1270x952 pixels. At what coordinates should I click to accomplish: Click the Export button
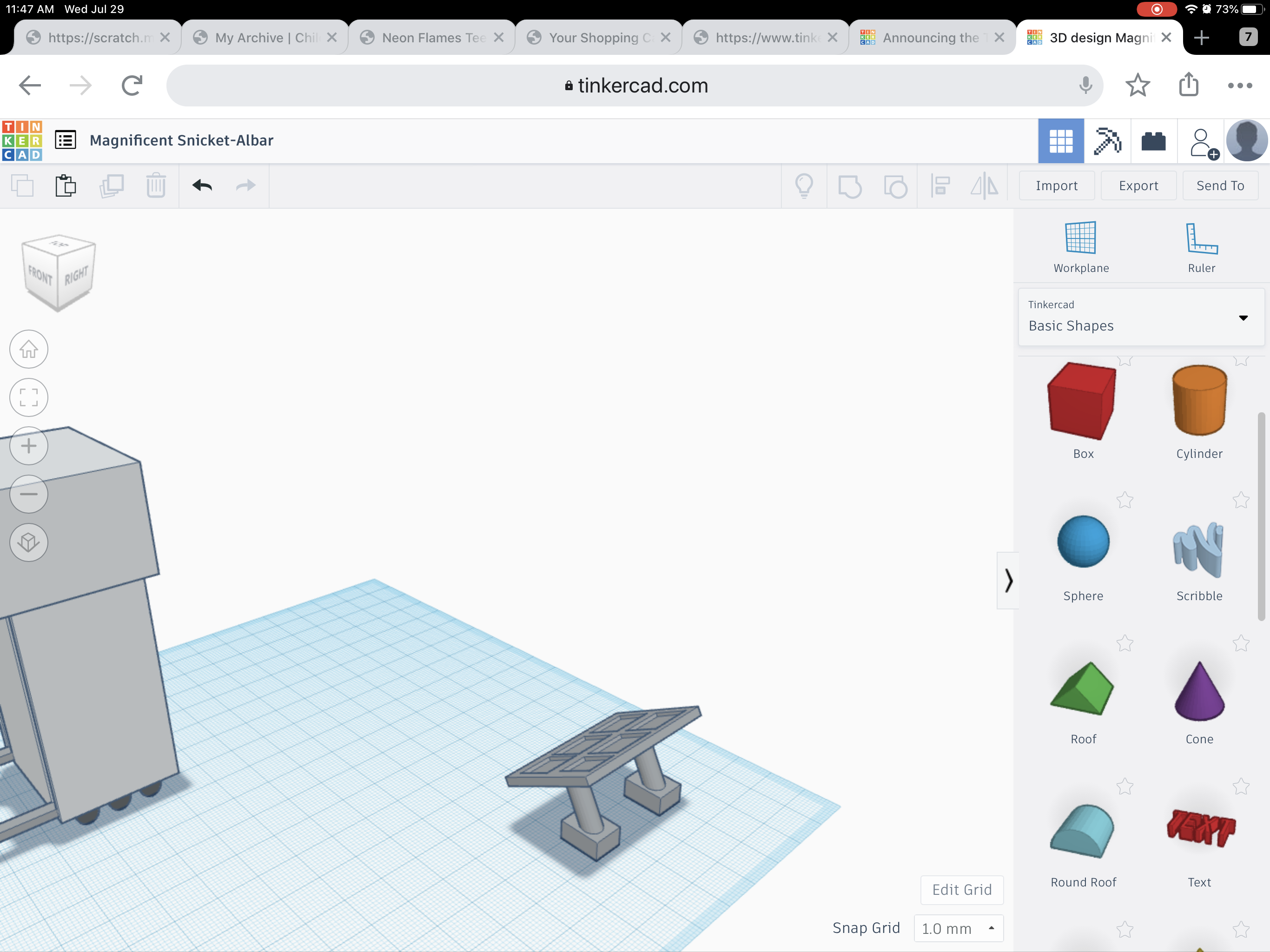coord(1138,186)
